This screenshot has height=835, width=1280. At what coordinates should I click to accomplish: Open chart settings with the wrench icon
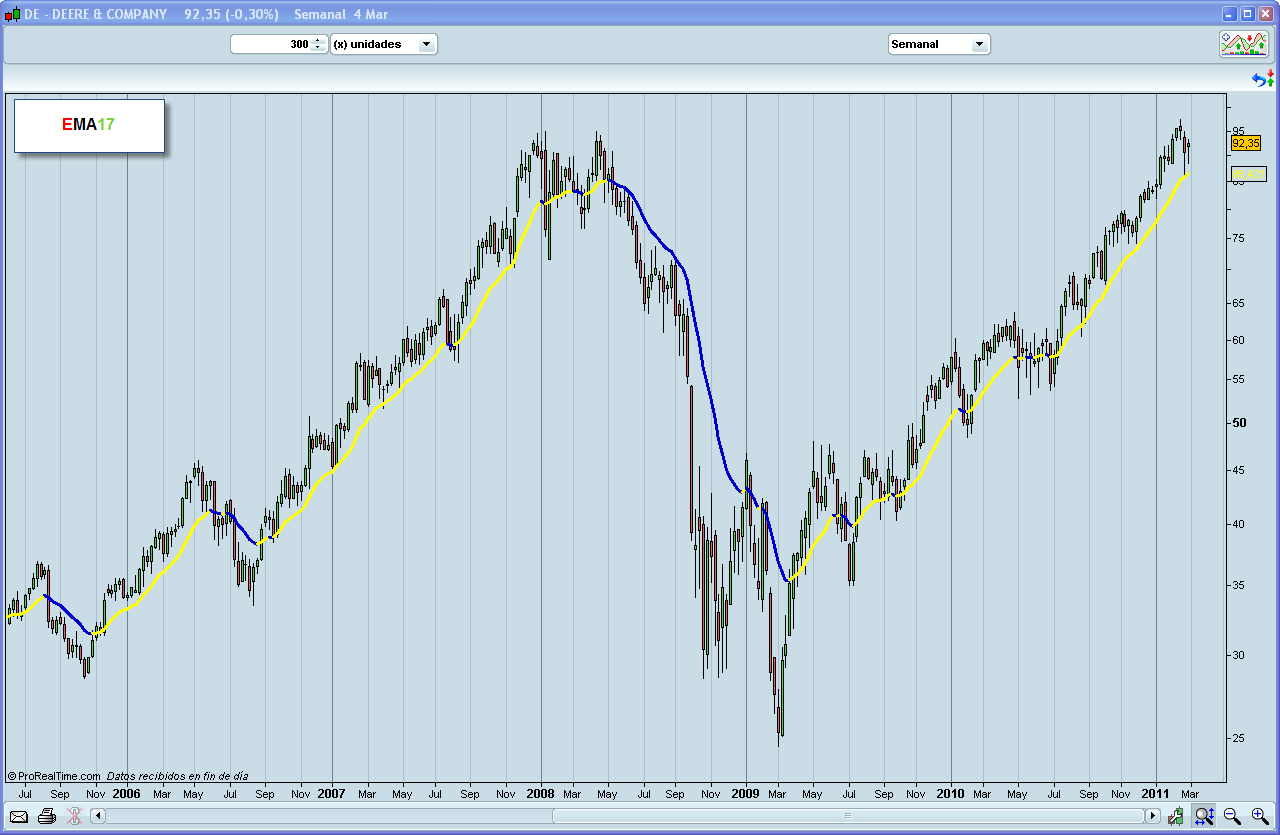click(1175, 816)
